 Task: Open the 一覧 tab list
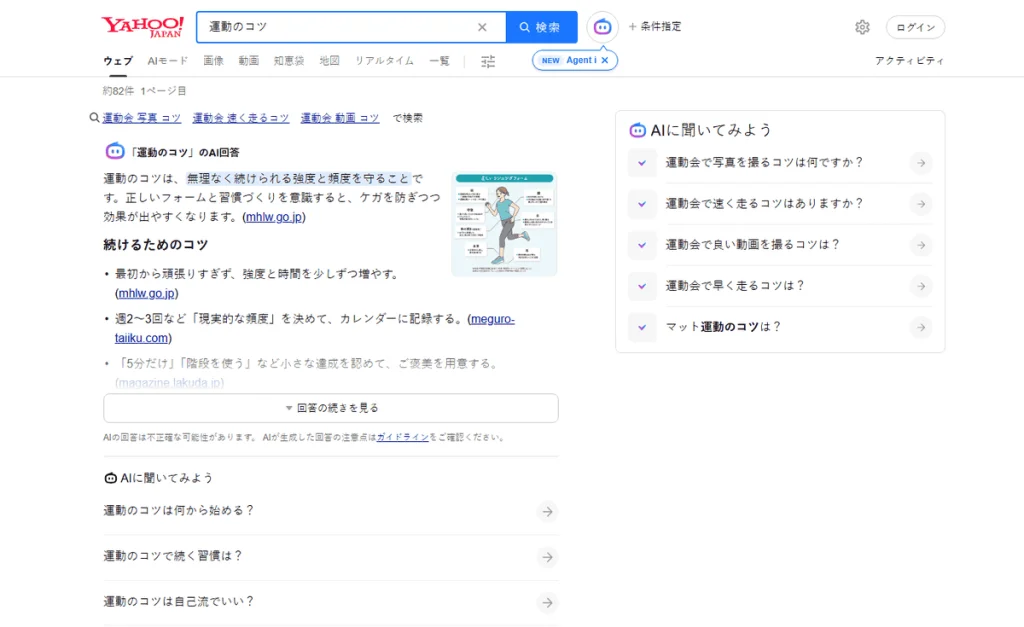point(439,61)
